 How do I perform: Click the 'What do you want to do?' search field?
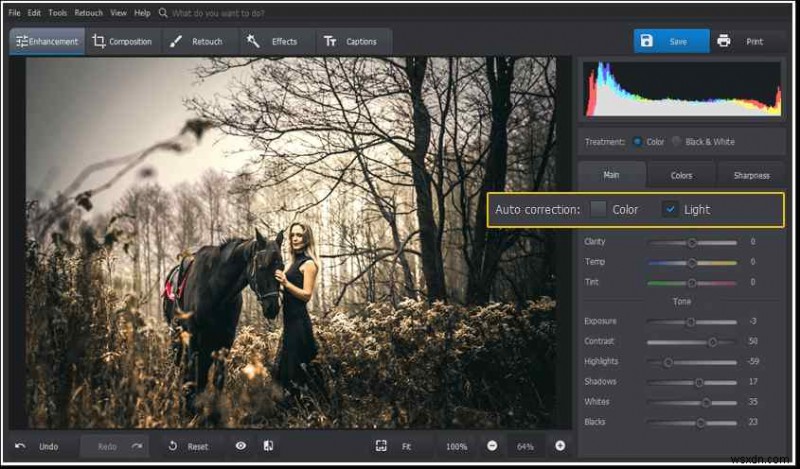tap(218, 13)
